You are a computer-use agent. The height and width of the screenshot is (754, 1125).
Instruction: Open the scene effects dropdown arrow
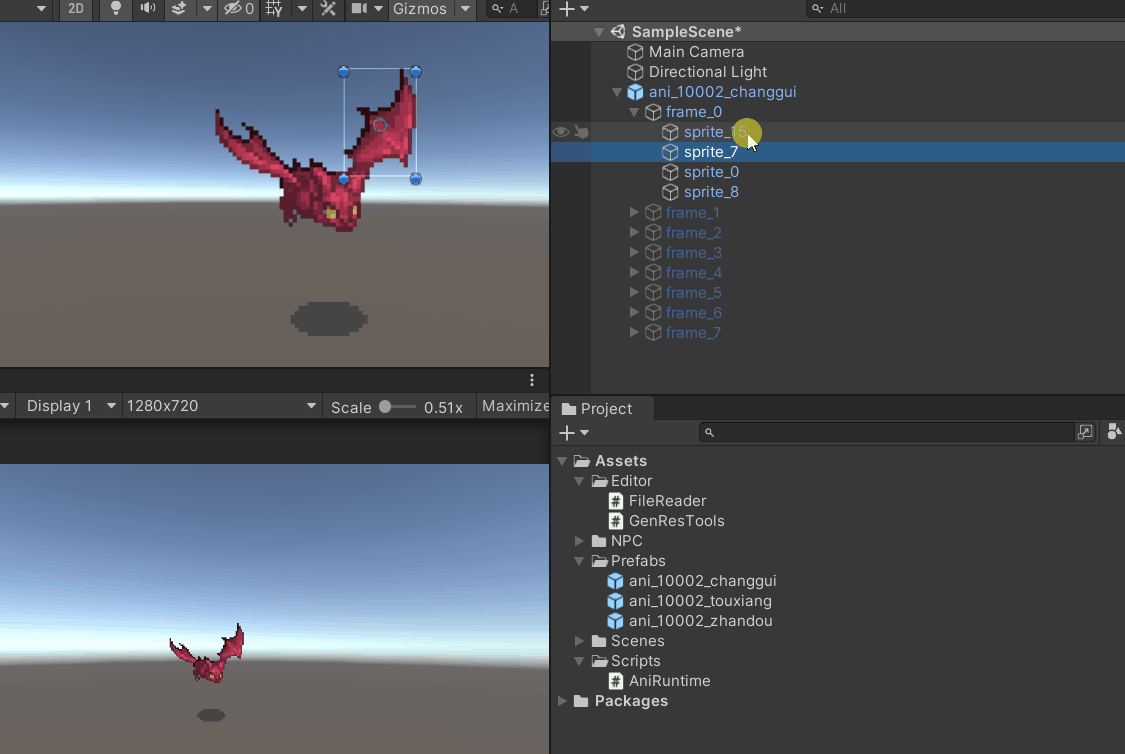207,9
